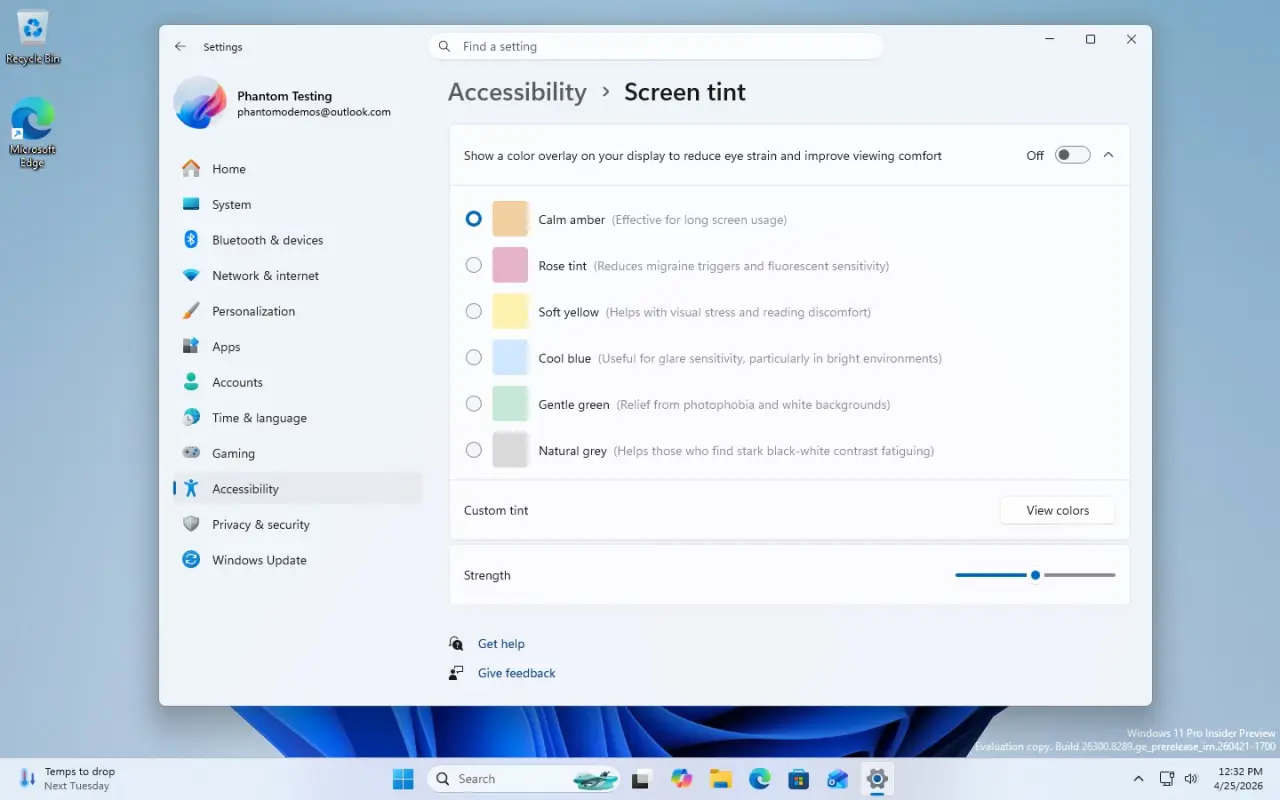Open Personalization settings

[x=253, y=311]
